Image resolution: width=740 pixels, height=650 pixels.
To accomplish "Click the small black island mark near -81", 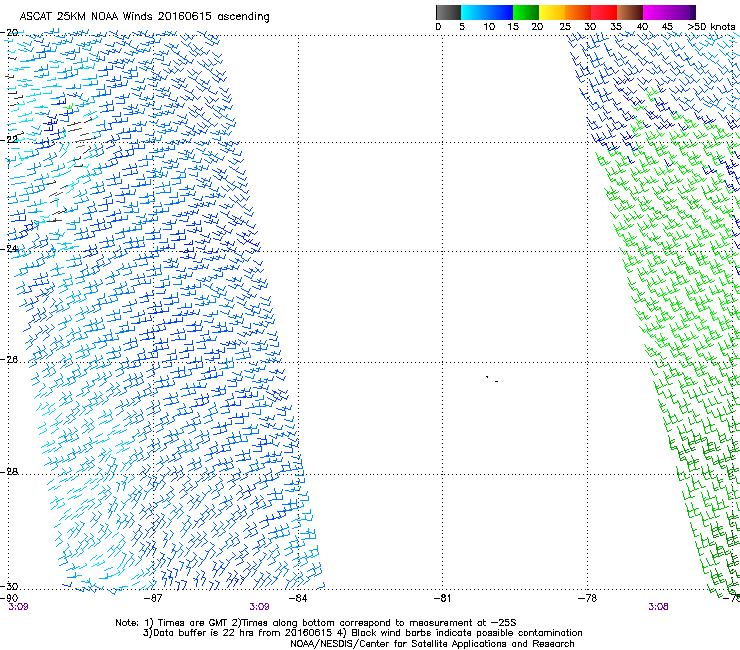I will 492,379.
